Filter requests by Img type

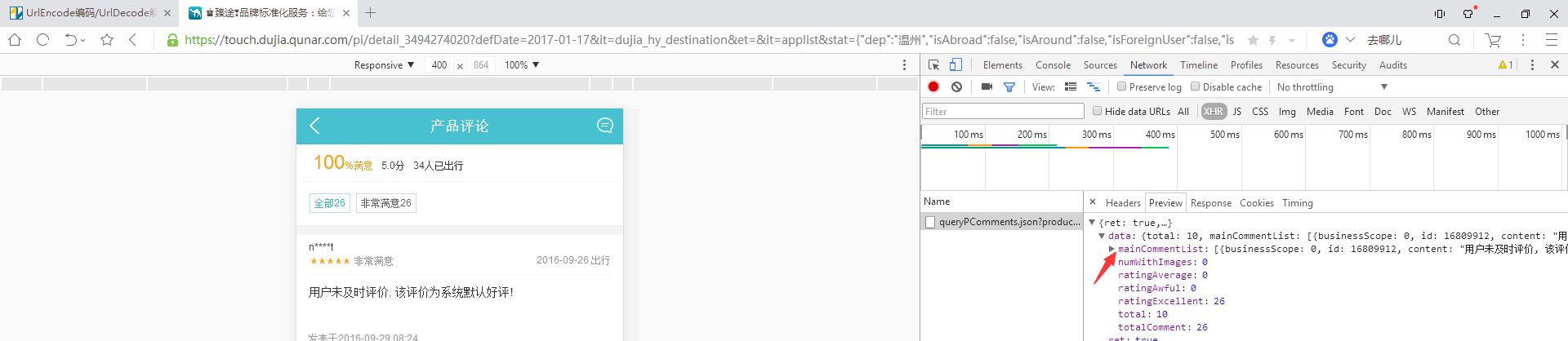[x=1287, y=112]
